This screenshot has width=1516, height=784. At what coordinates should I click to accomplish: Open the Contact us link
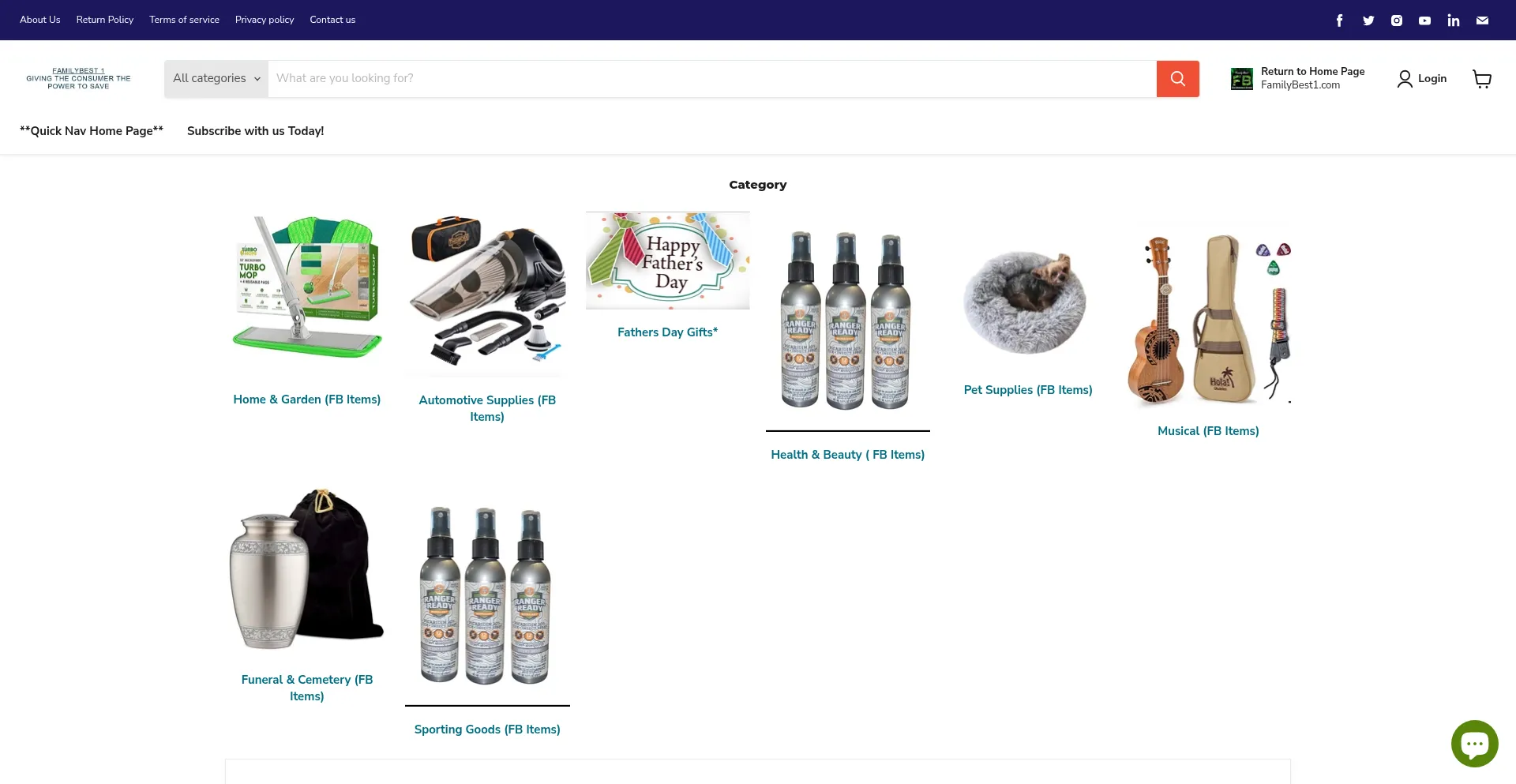332,20
